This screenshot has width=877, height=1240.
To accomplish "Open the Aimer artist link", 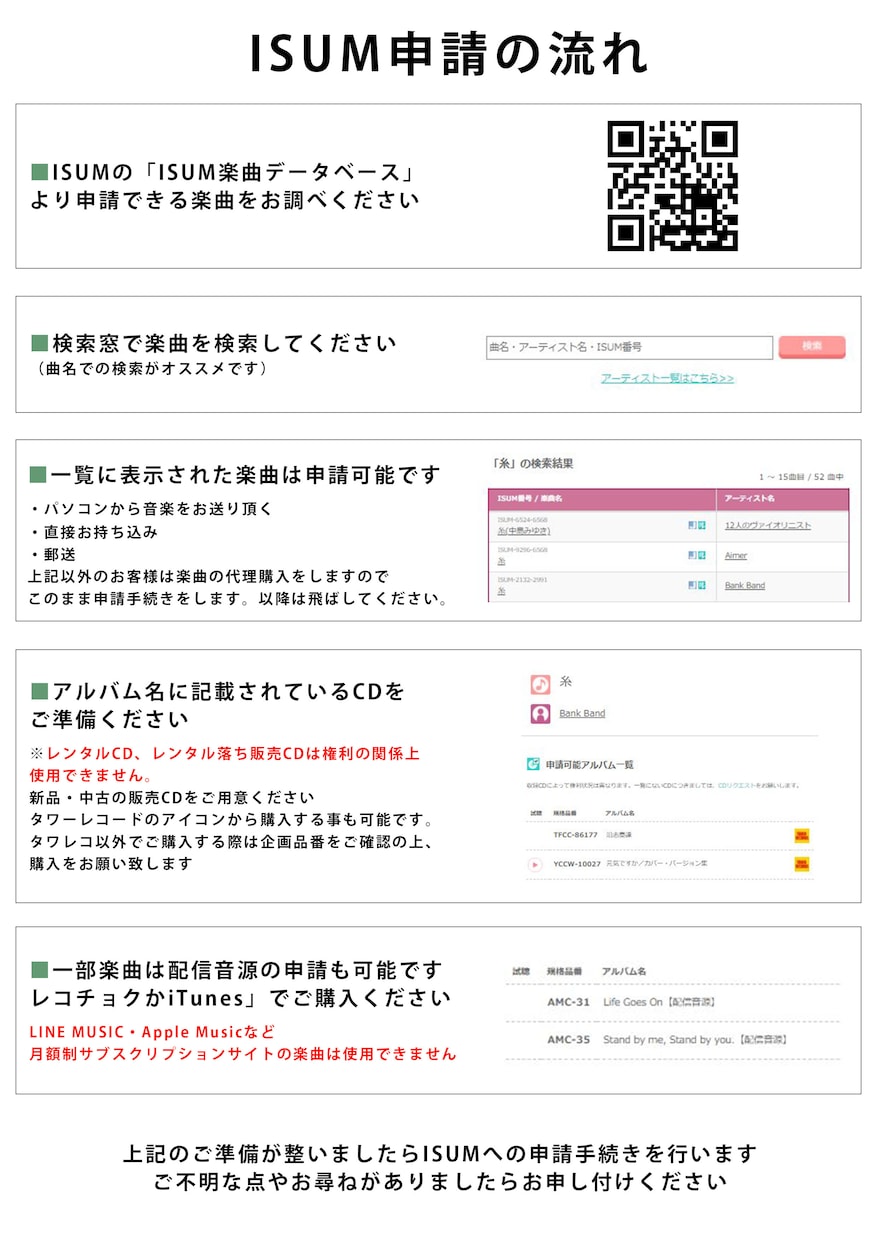I will [736, 555].
